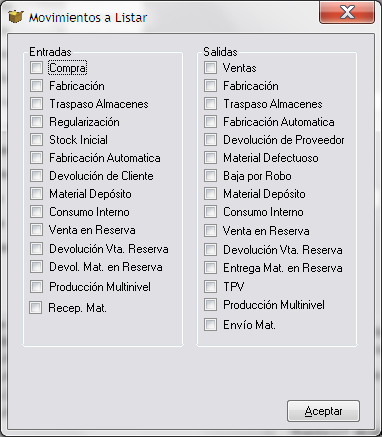Viewport: 382px width, 437px height.
Task: Enable the Baja por Robo option
Action: pyautogui.click(x=210, y=176)
